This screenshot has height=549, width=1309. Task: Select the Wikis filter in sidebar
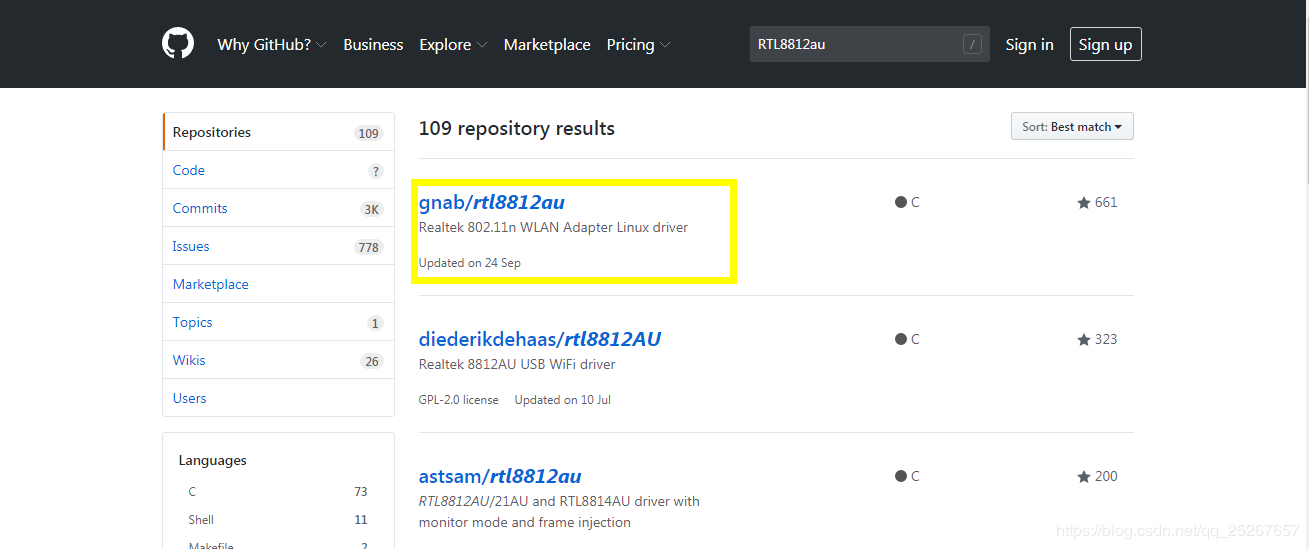click(x=278, y=360)
